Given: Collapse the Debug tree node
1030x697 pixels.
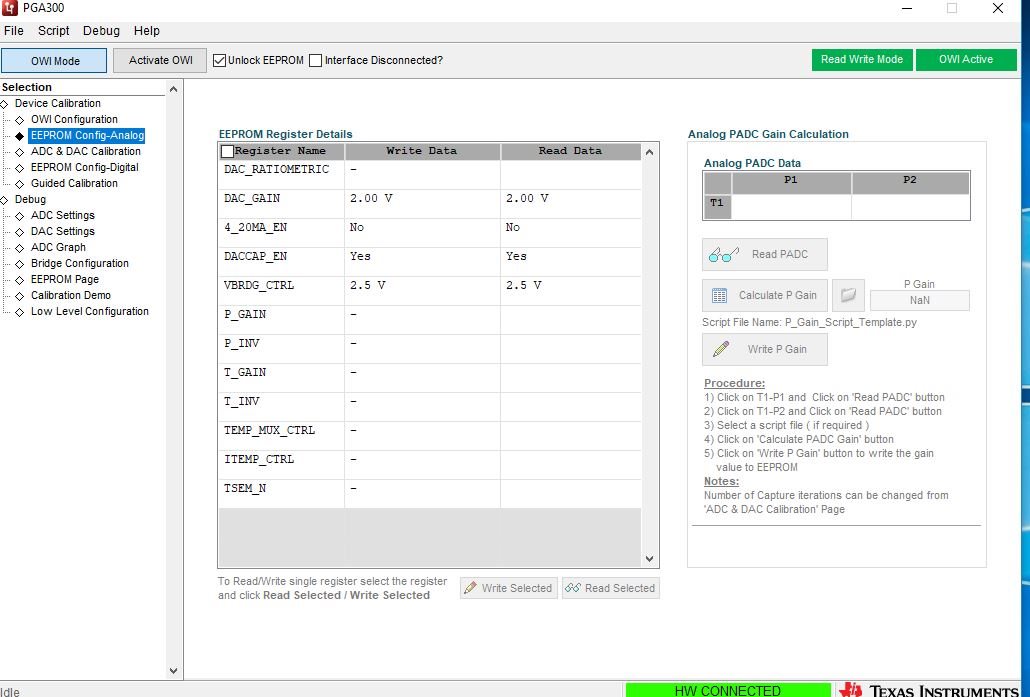Looking at the screenshot, I should pos(5,200).
